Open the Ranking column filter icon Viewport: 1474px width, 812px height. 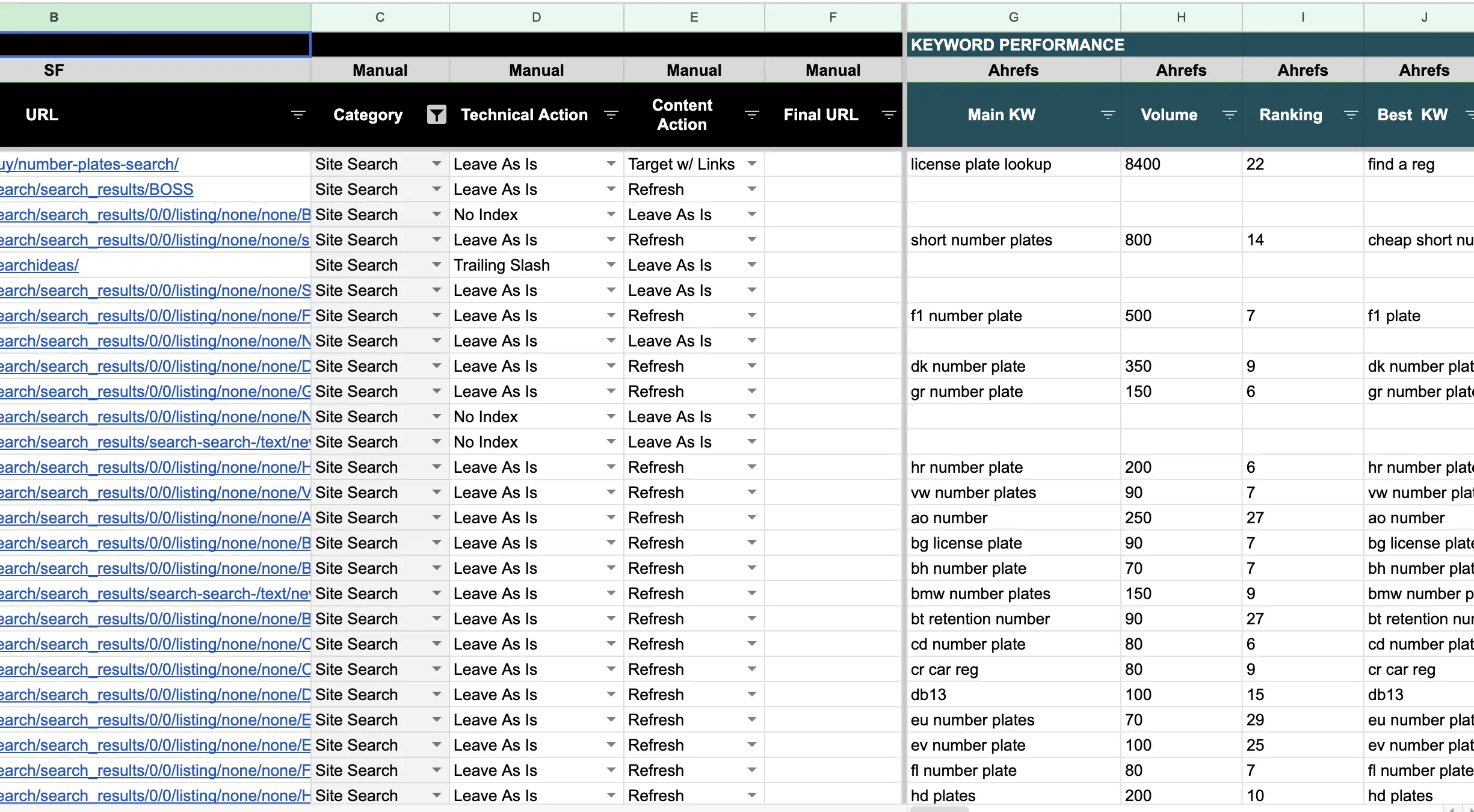[x=1351, y=114]
